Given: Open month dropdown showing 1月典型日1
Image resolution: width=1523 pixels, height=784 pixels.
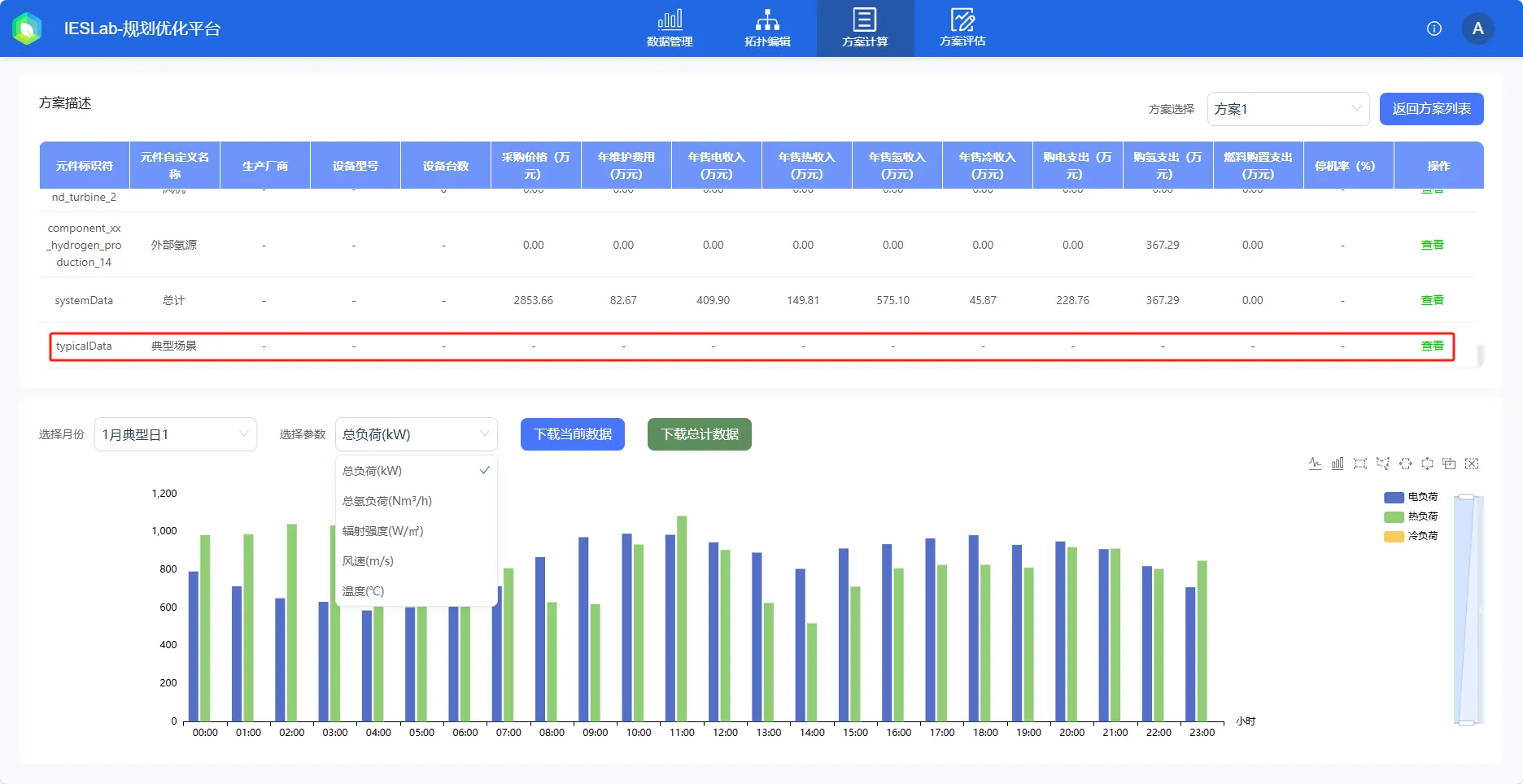Looking at the screenshot, I should point(176,434).
